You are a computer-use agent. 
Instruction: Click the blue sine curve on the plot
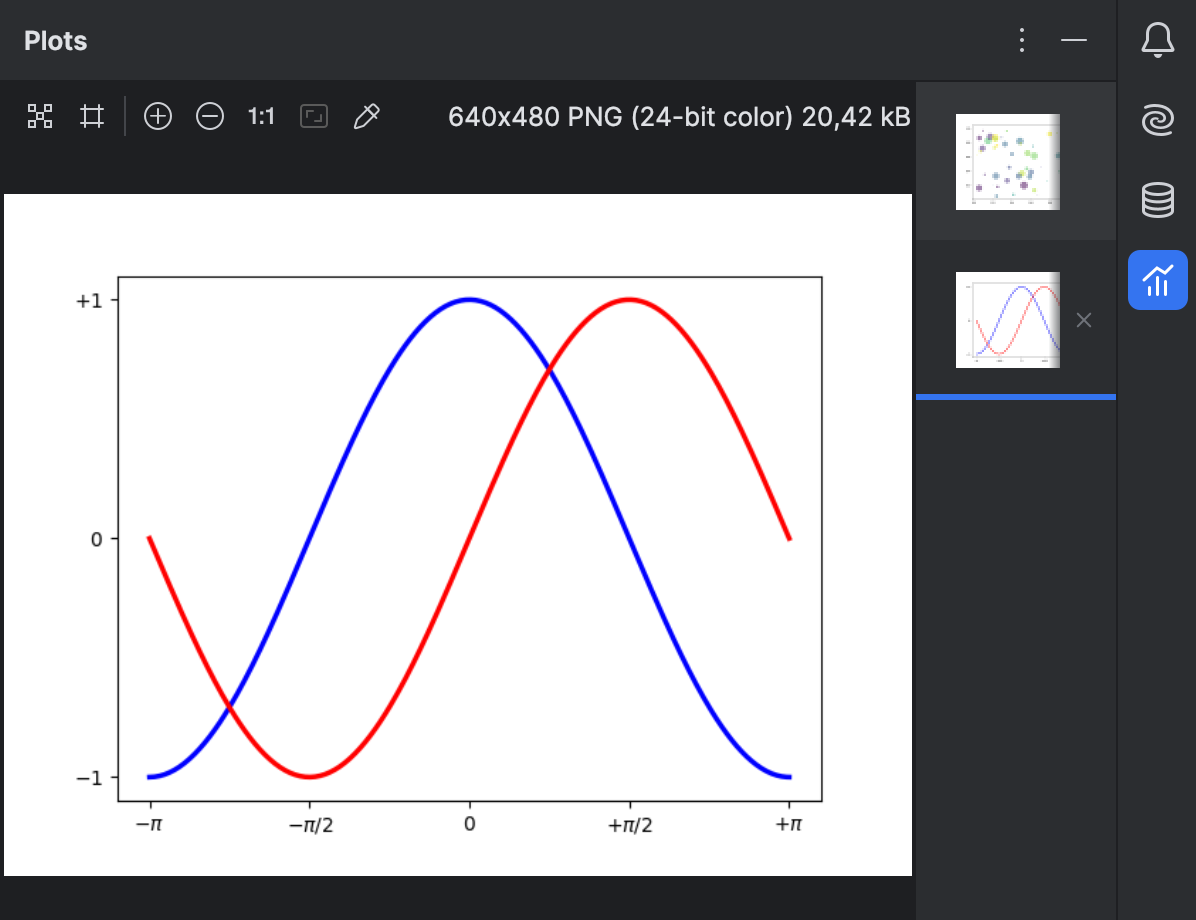pyautogui.click(x=470, y=300)
